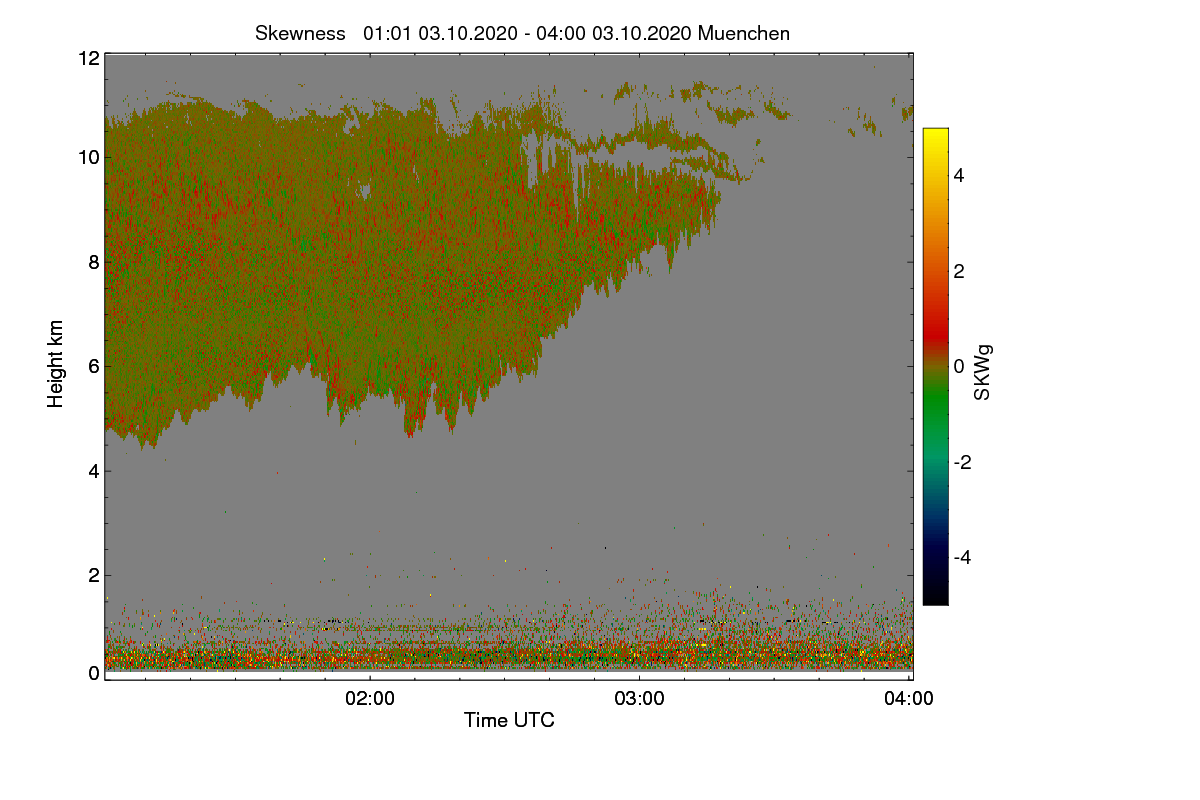Click the 02:00 time tick label
This screenshot has height=800, width=1200.
tap(370, 699)
